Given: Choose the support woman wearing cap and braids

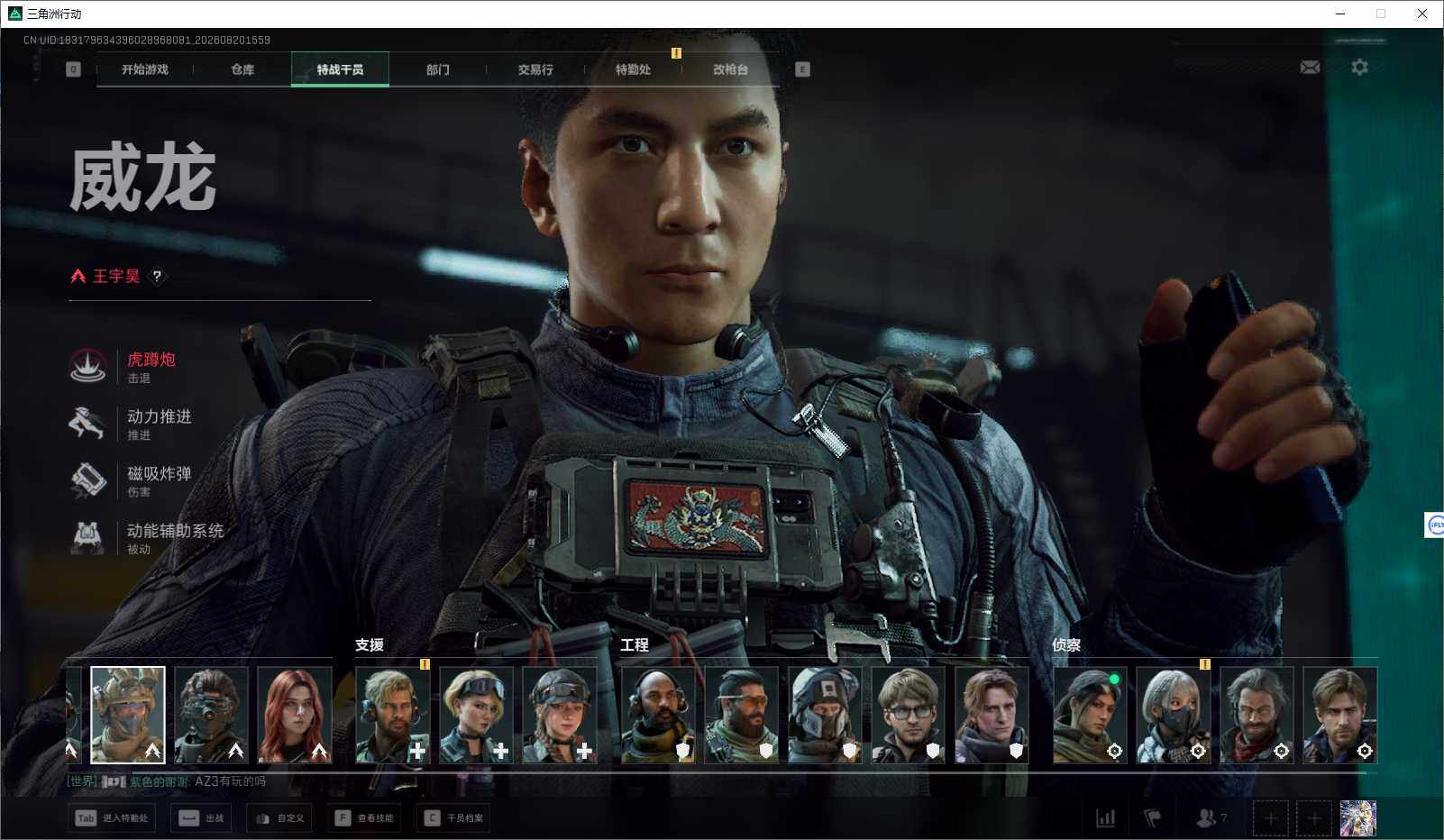Looking at the screenshot, I should point(560,715).
